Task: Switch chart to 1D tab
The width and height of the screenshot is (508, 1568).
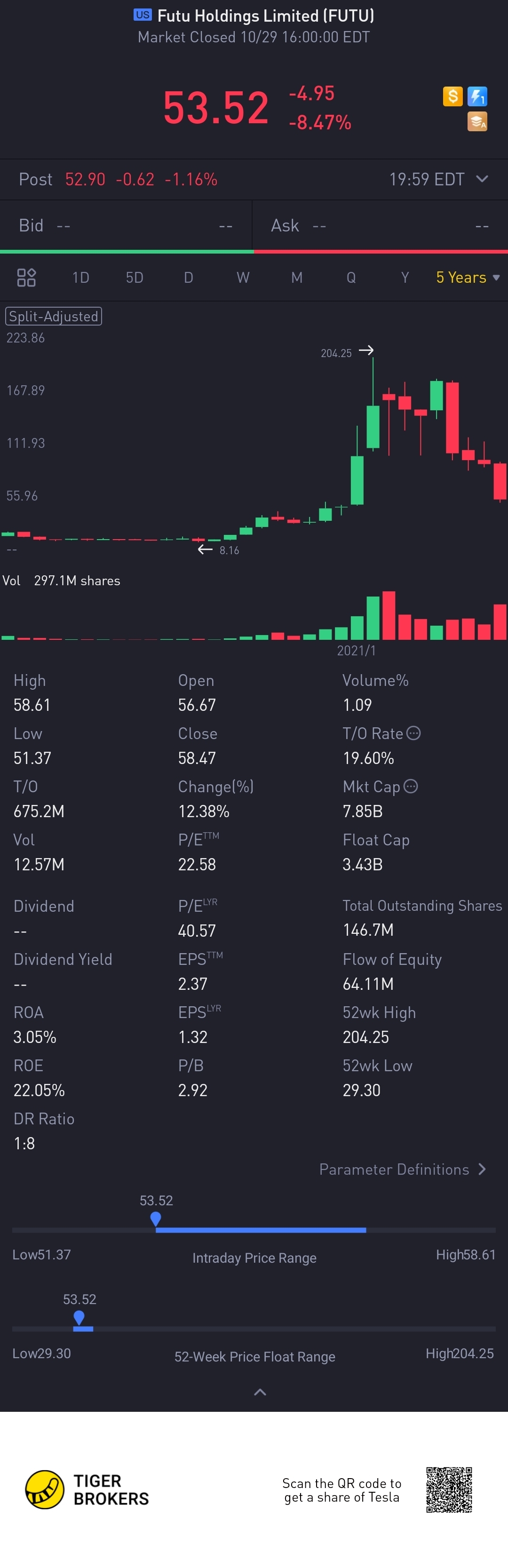Action: (x=80, y=278)
